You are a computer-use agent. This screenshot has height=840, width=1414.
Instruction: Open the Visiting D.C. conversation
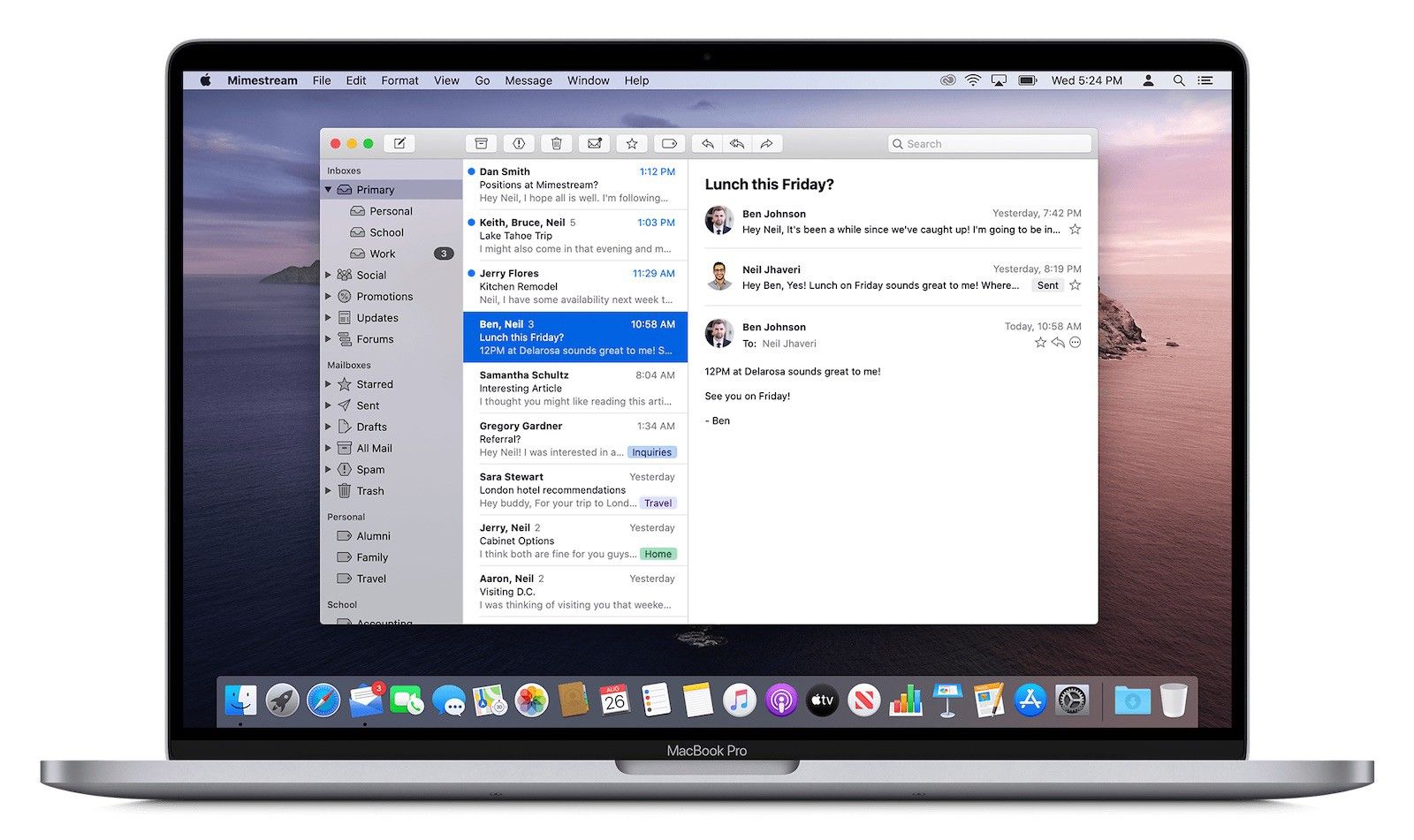(575, 592)
